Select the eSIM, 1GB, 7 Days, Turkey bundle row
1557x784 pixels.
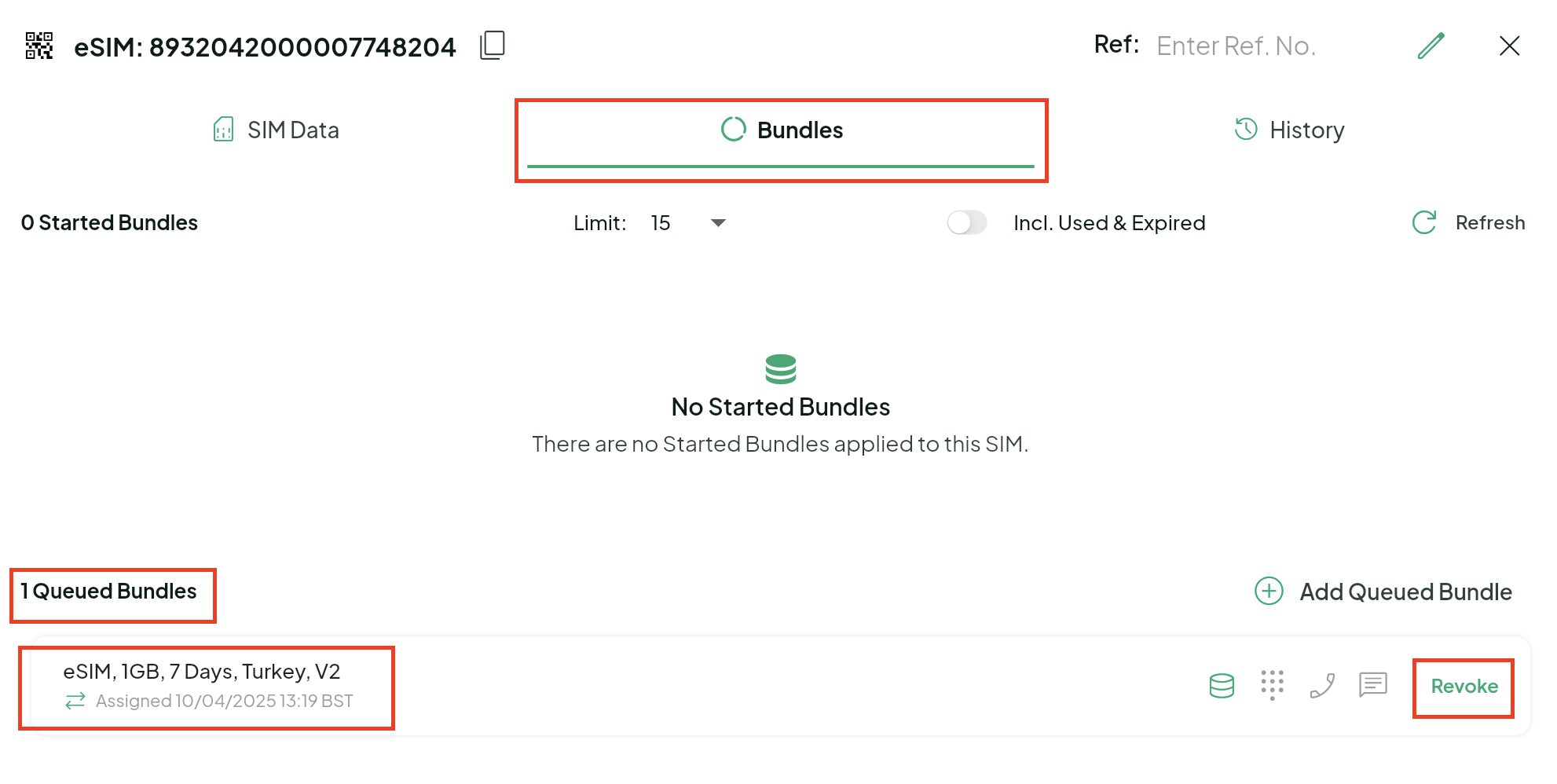tap(202, 672)
